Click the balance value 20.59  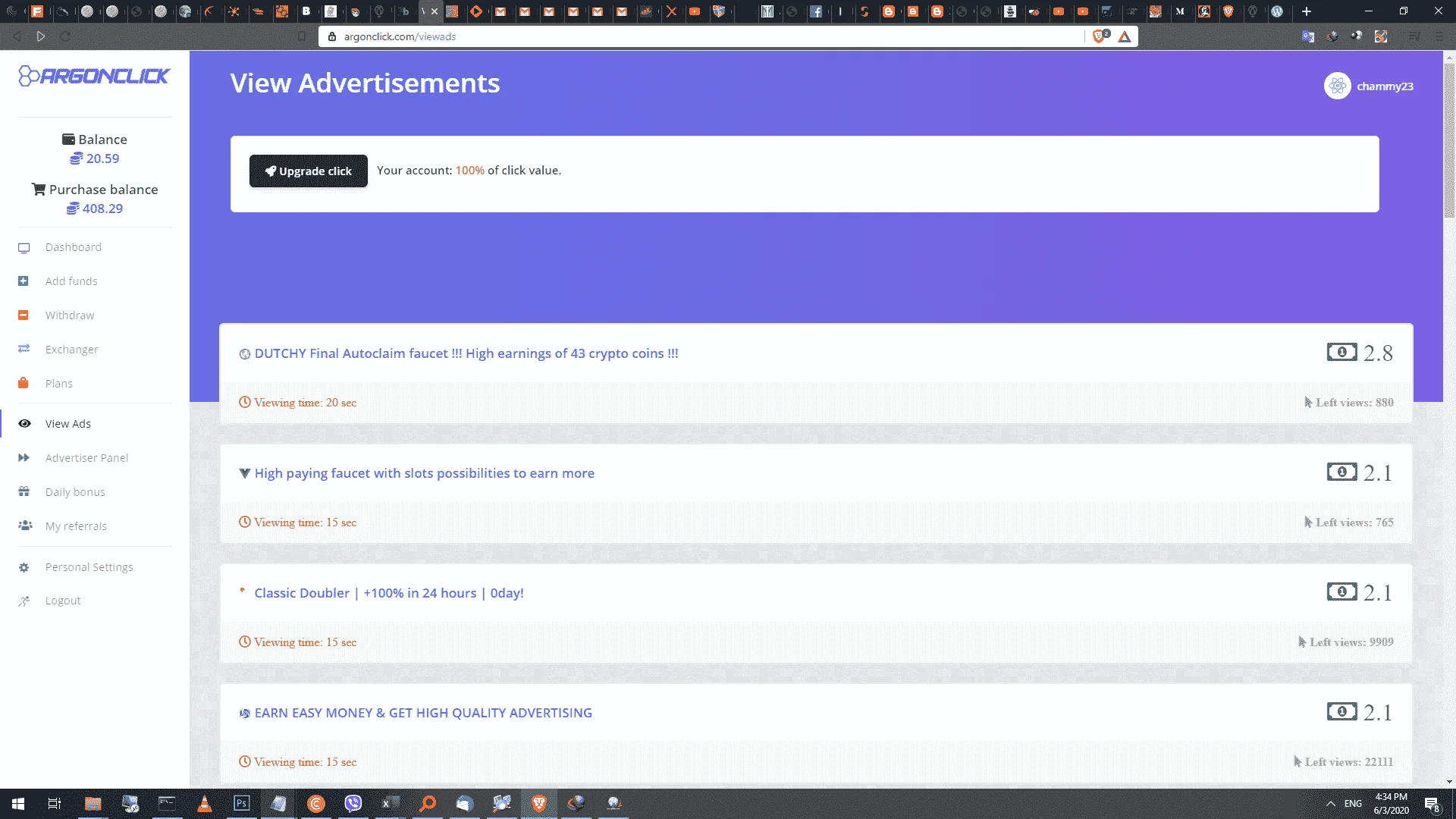(102, 158)
